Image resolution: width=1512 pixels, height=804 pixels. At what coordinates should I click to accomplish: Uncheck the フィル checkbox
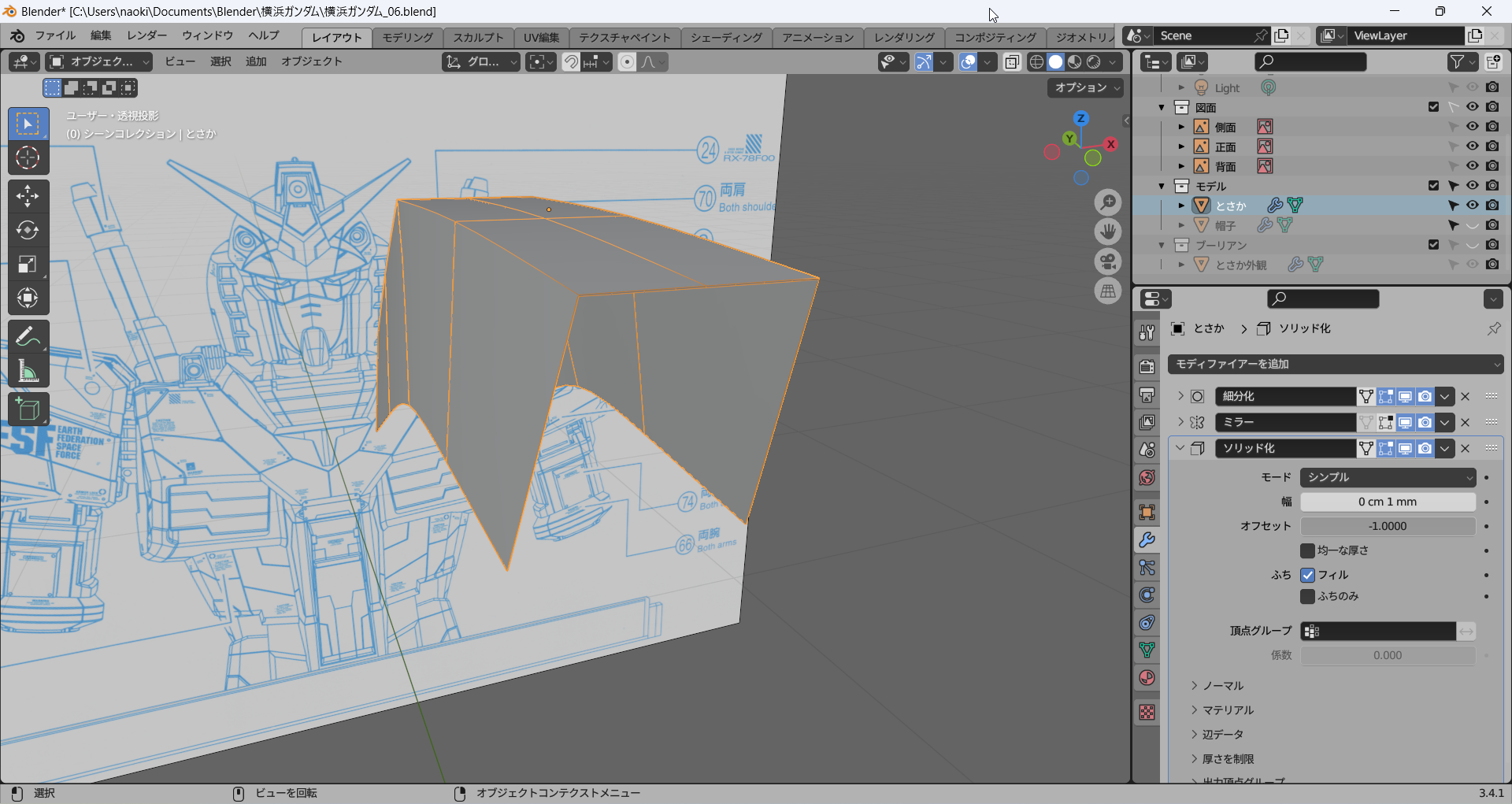coord(1308,575)
